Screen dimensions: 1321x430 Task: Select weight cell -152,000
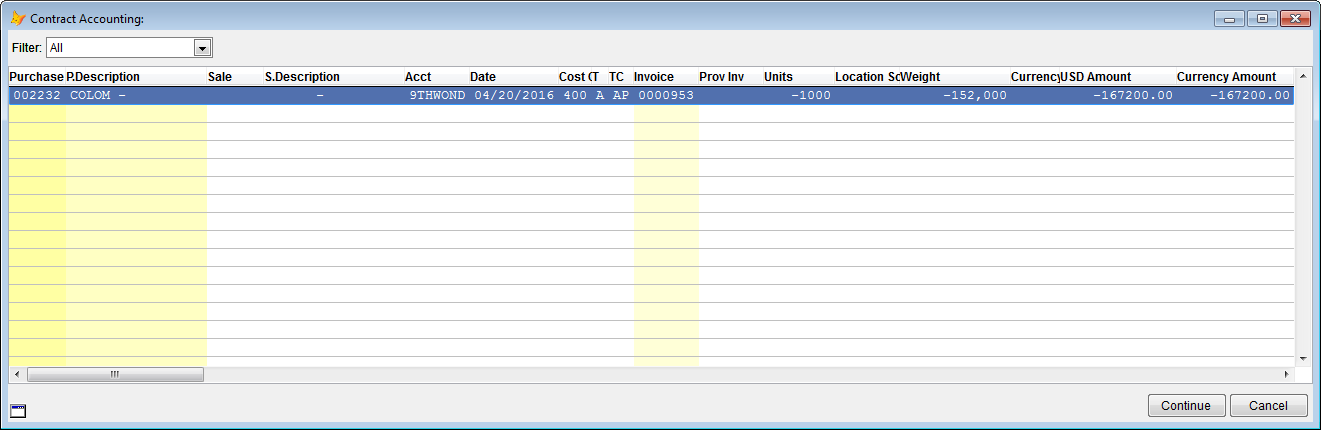[x=955, y=96]
